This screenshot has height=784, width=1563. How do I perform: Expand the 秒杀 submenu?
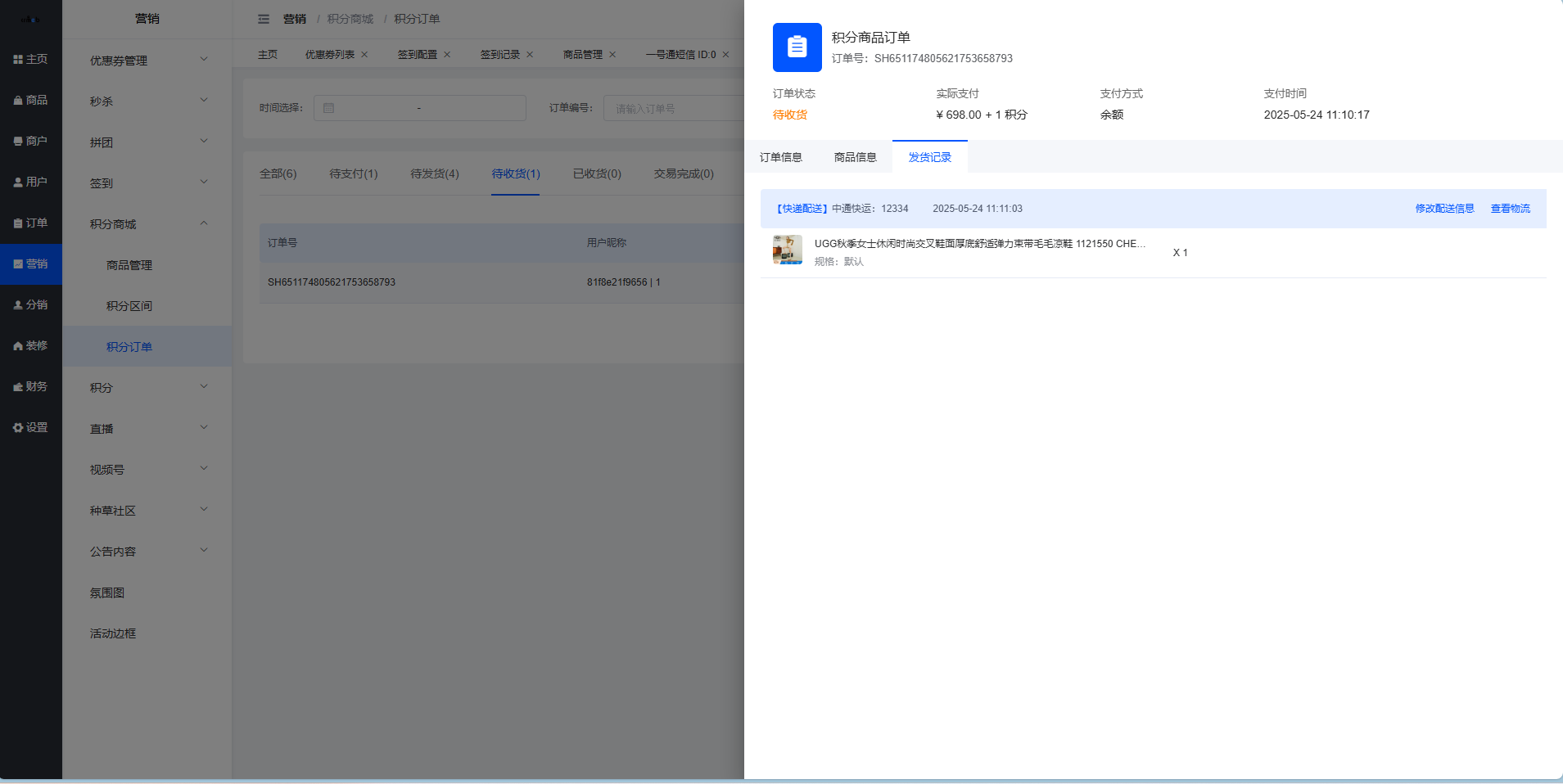tap(147, 101)
